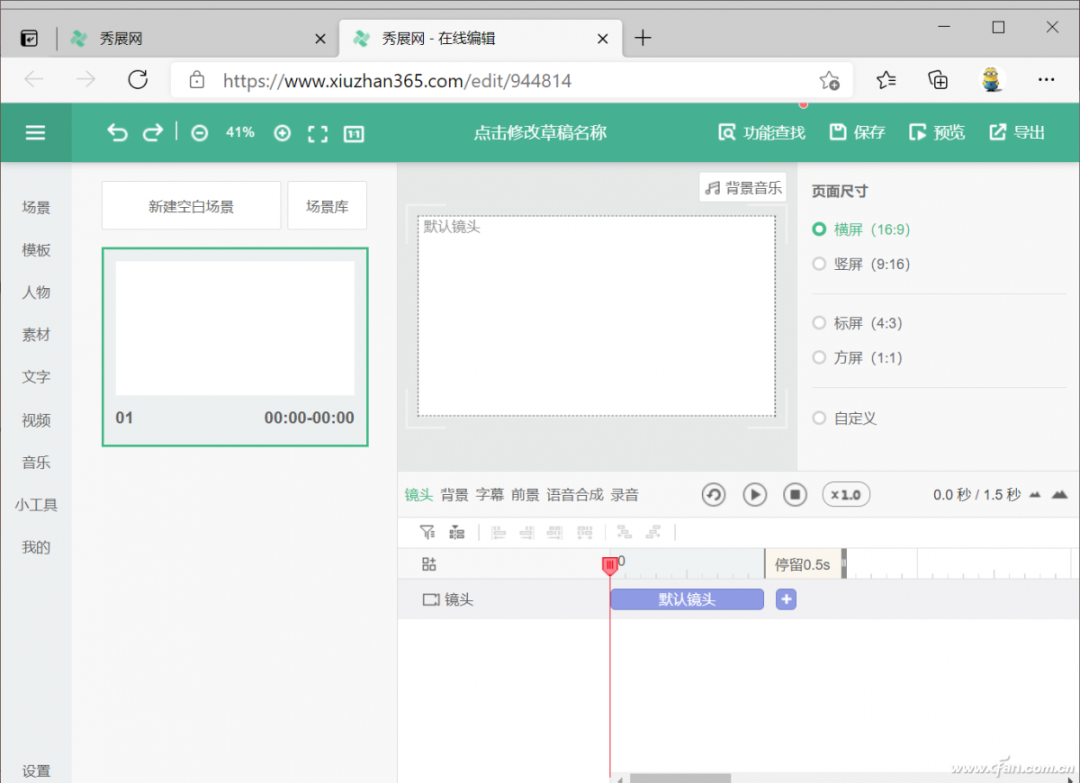Open 素材 materials in left sidebar
Screen dimensions: 1080x783
coord(36,335)
